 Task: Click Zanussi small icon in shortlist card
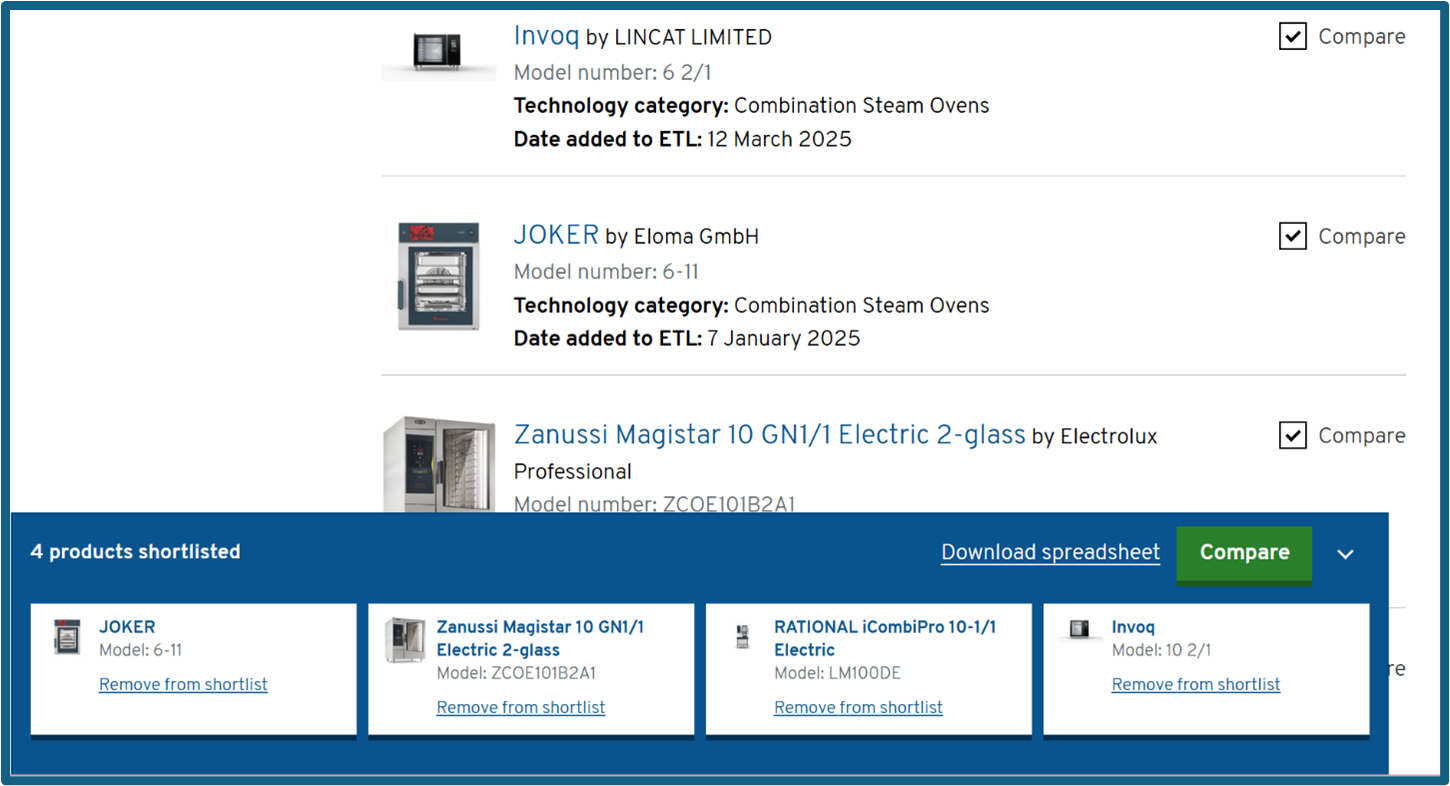pyautogui.click(x=405, y=640)
